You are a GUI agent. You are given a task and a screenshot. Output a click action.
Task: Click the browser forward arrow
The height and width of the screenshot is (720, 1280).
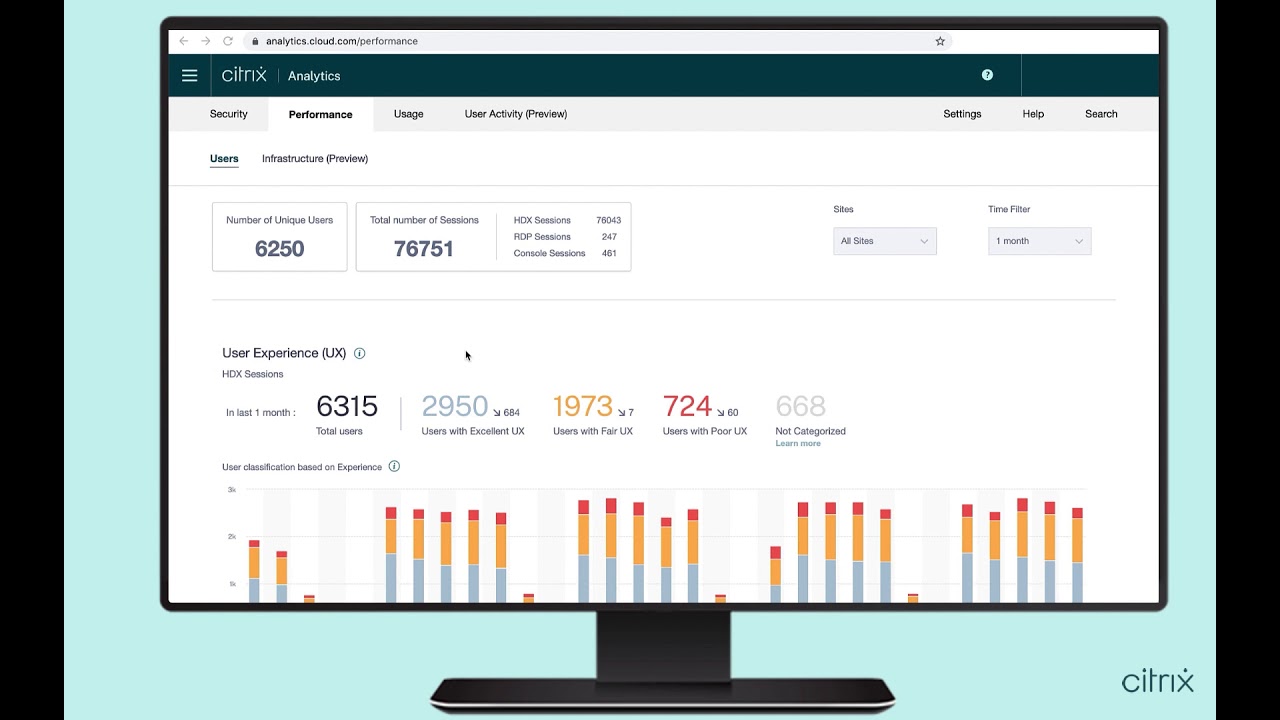[205, 41]
